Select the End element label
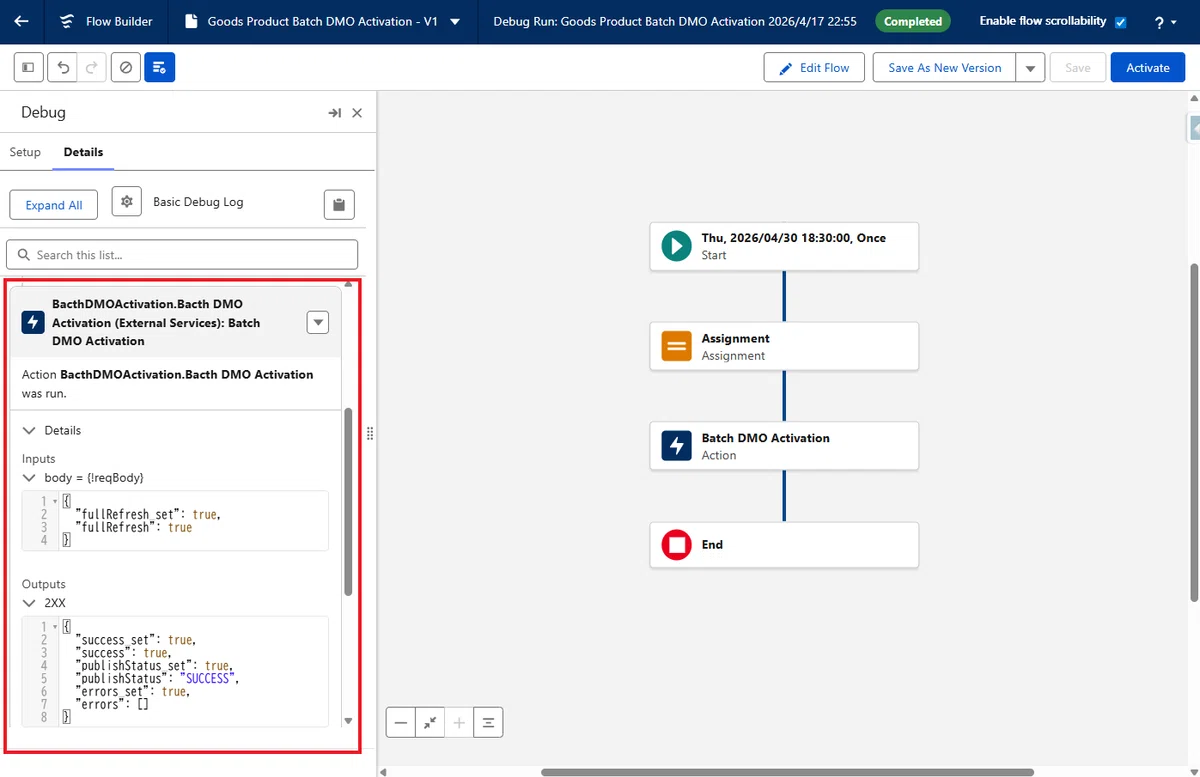 click(712, 545)
